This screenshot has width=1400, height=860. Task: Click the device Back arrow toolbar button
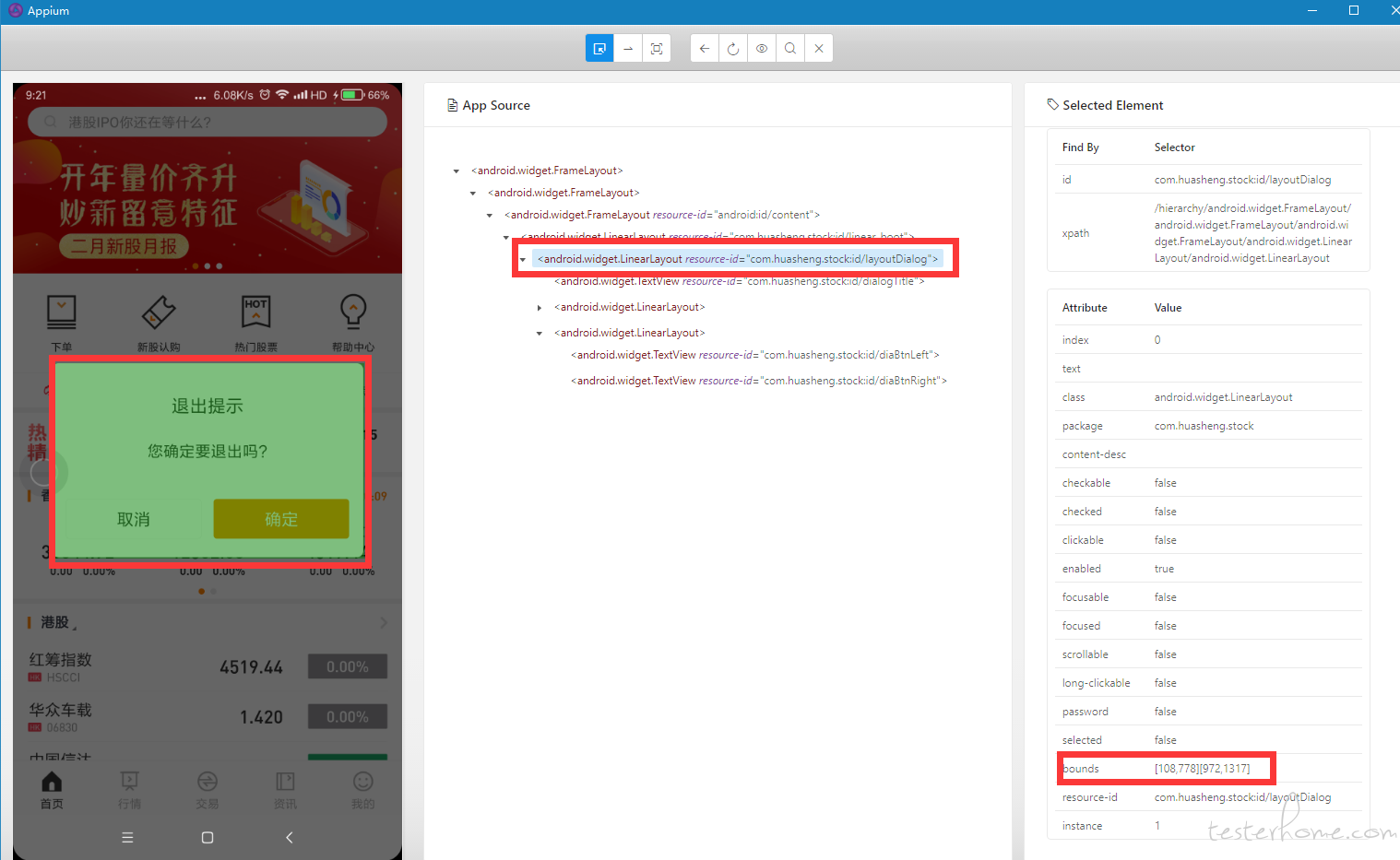pyautogui.click(x=705, y=48)
